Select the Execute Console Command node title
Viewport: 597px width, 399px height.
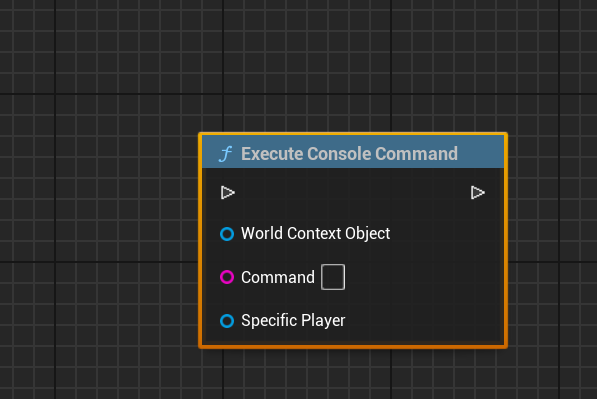coord(349,154)
